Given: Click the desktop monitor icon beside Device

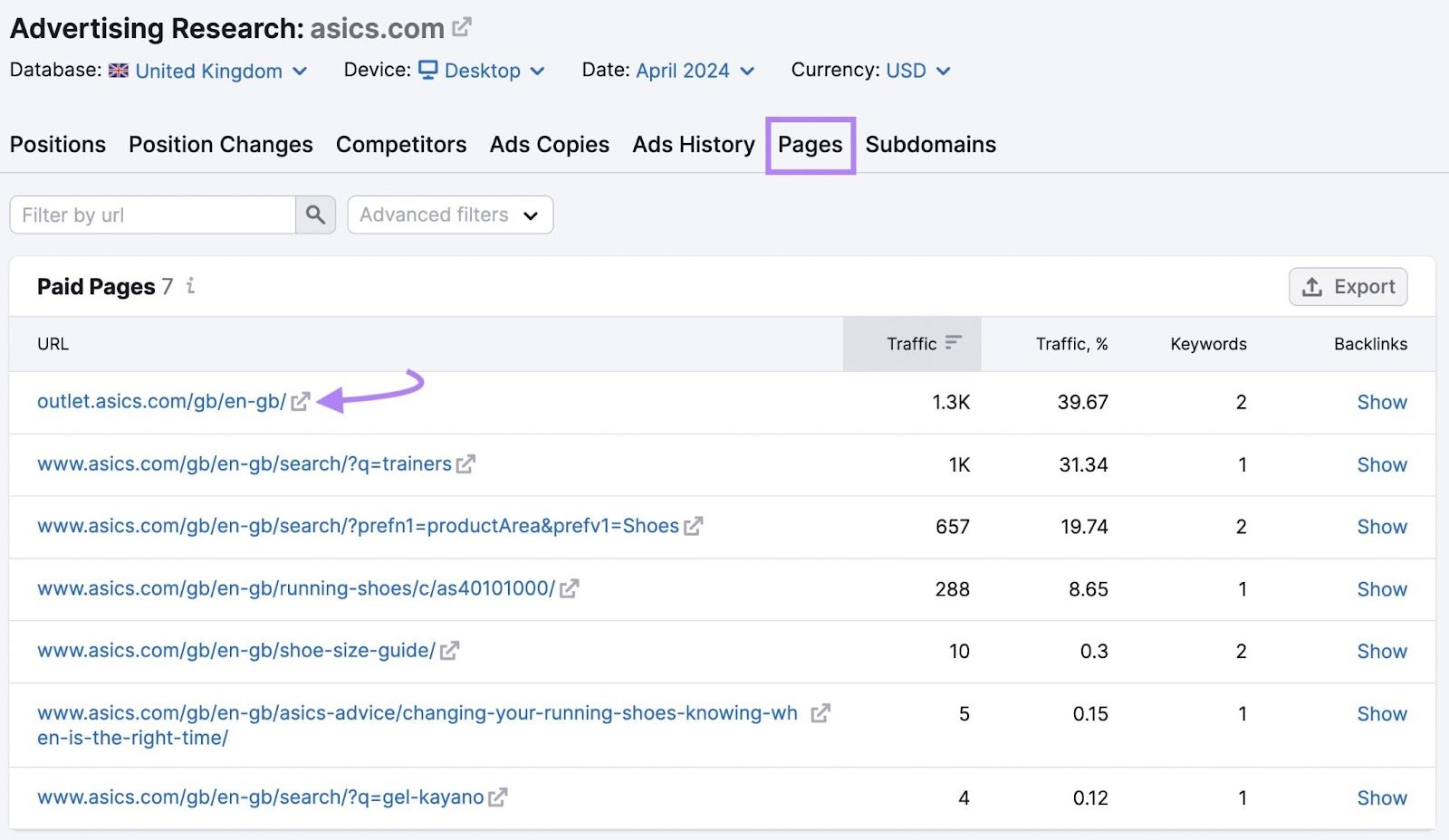Looking at the screenshot, I should pyautogui.click(x=428, y=70).
